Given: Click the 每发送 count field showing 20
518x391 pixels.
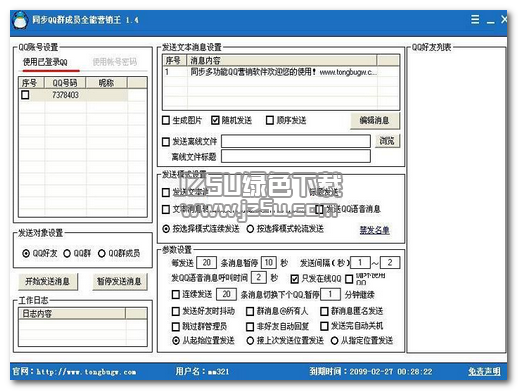Looking at the screenshot, I should coord(206,263).
